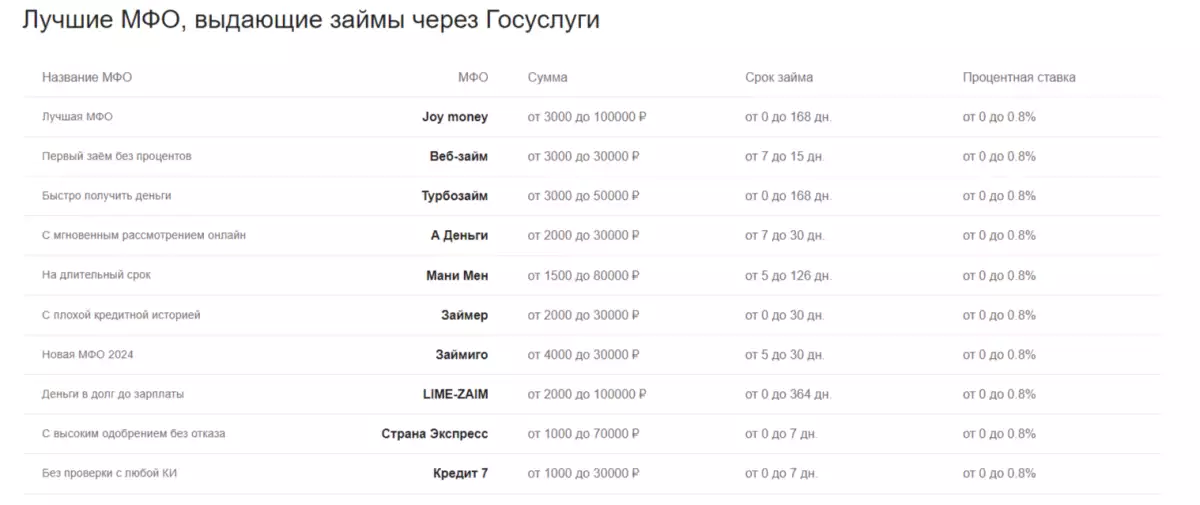
Task: Click the sum 'от 4000 до 30000 ₽'
Action: [583, 354]
